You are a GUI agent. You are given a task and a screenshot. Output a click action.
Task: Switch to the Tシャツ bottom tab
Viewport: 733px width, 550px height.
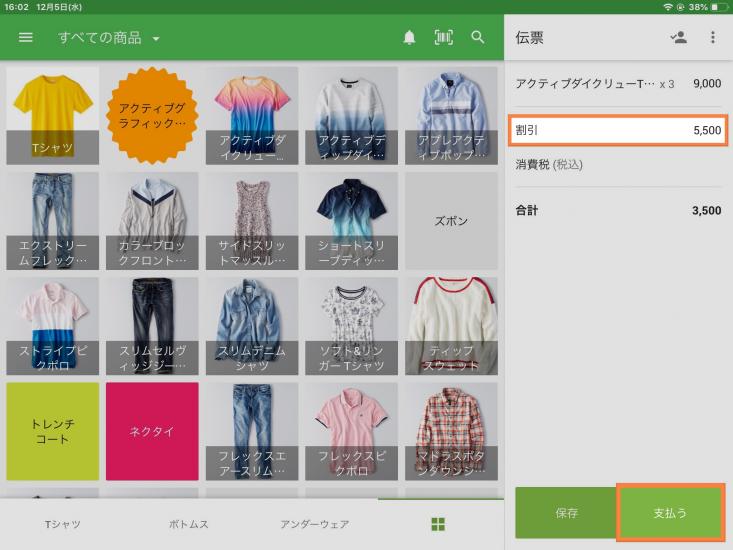coord(63,524)
